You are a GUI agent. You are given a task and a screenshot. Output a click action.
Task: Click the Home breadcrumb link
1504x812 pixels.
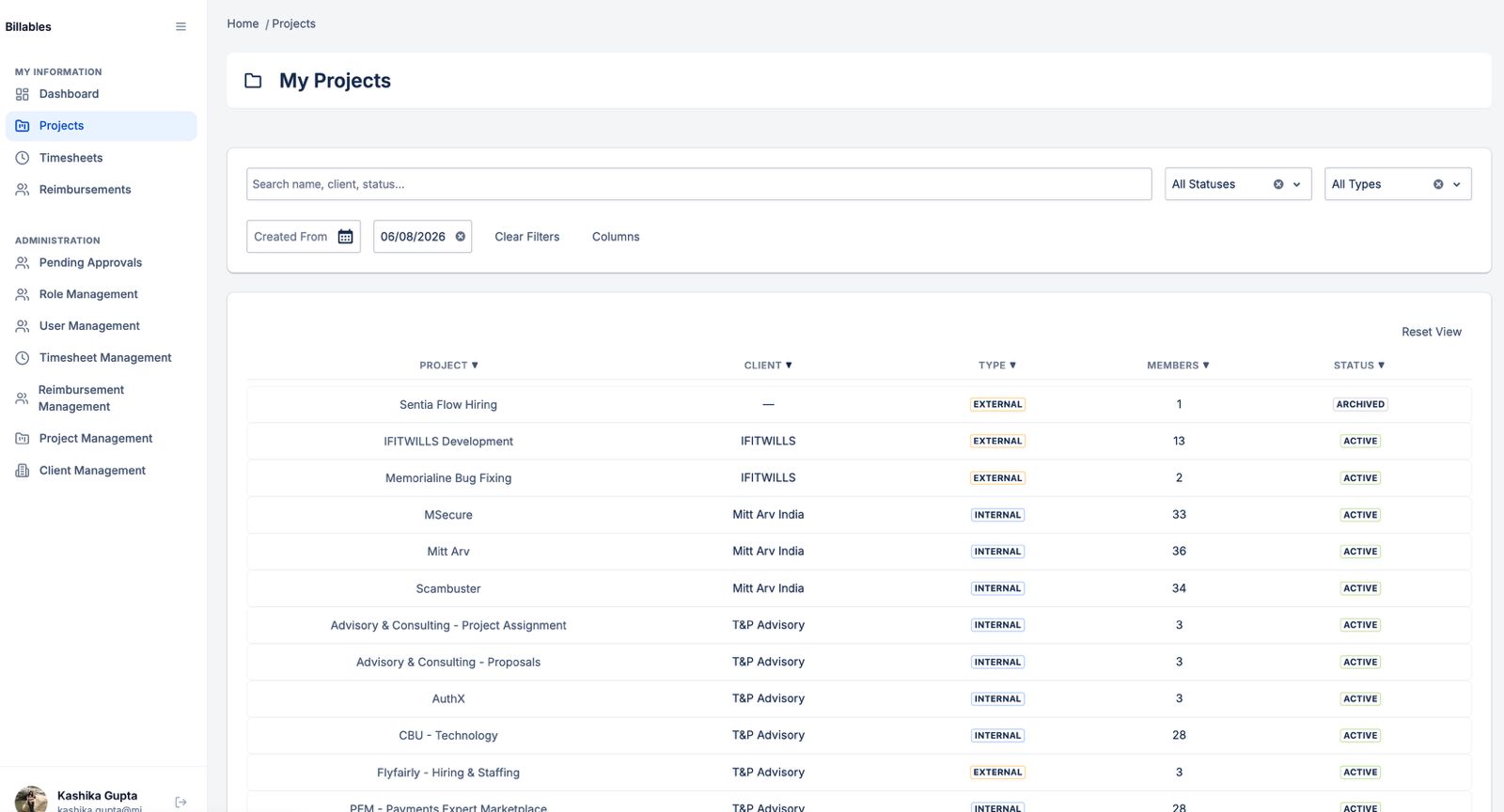click(x=243, y=23)
